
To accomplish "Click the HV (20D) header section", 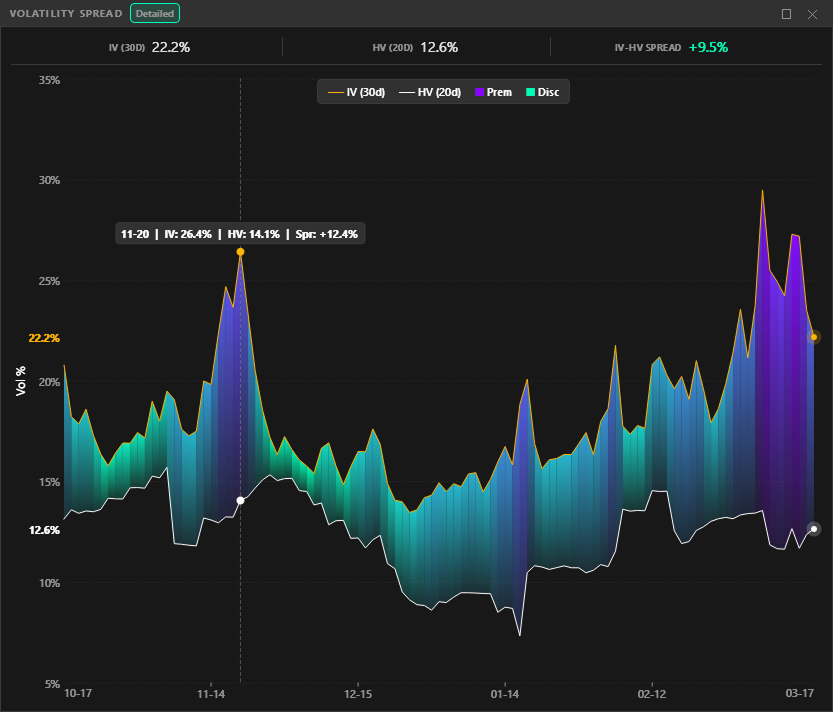I will 413,46.
